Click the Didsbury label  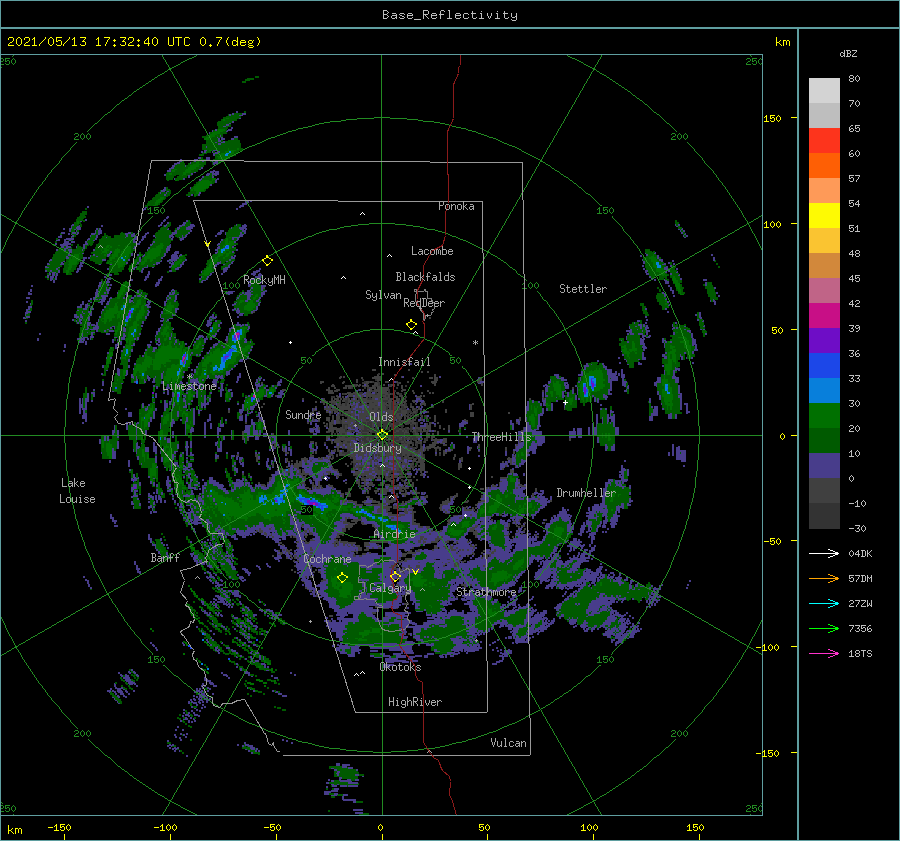[378, 448]
